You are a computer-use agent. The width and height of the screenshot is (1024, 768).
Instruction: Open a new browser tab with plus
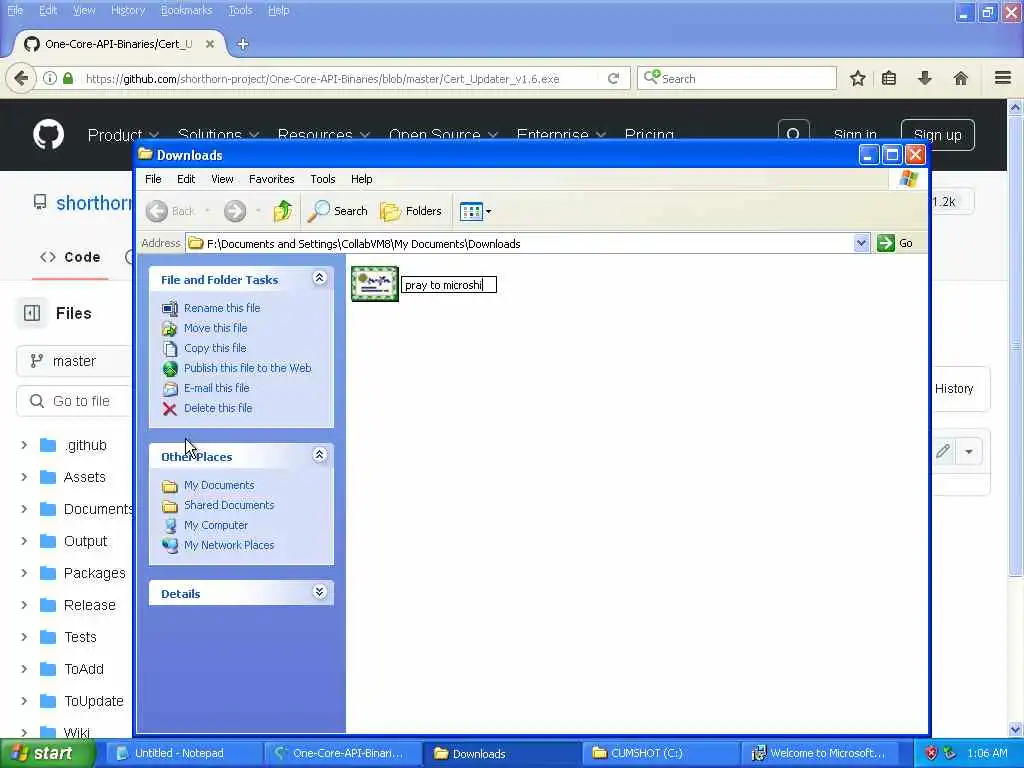243,44
